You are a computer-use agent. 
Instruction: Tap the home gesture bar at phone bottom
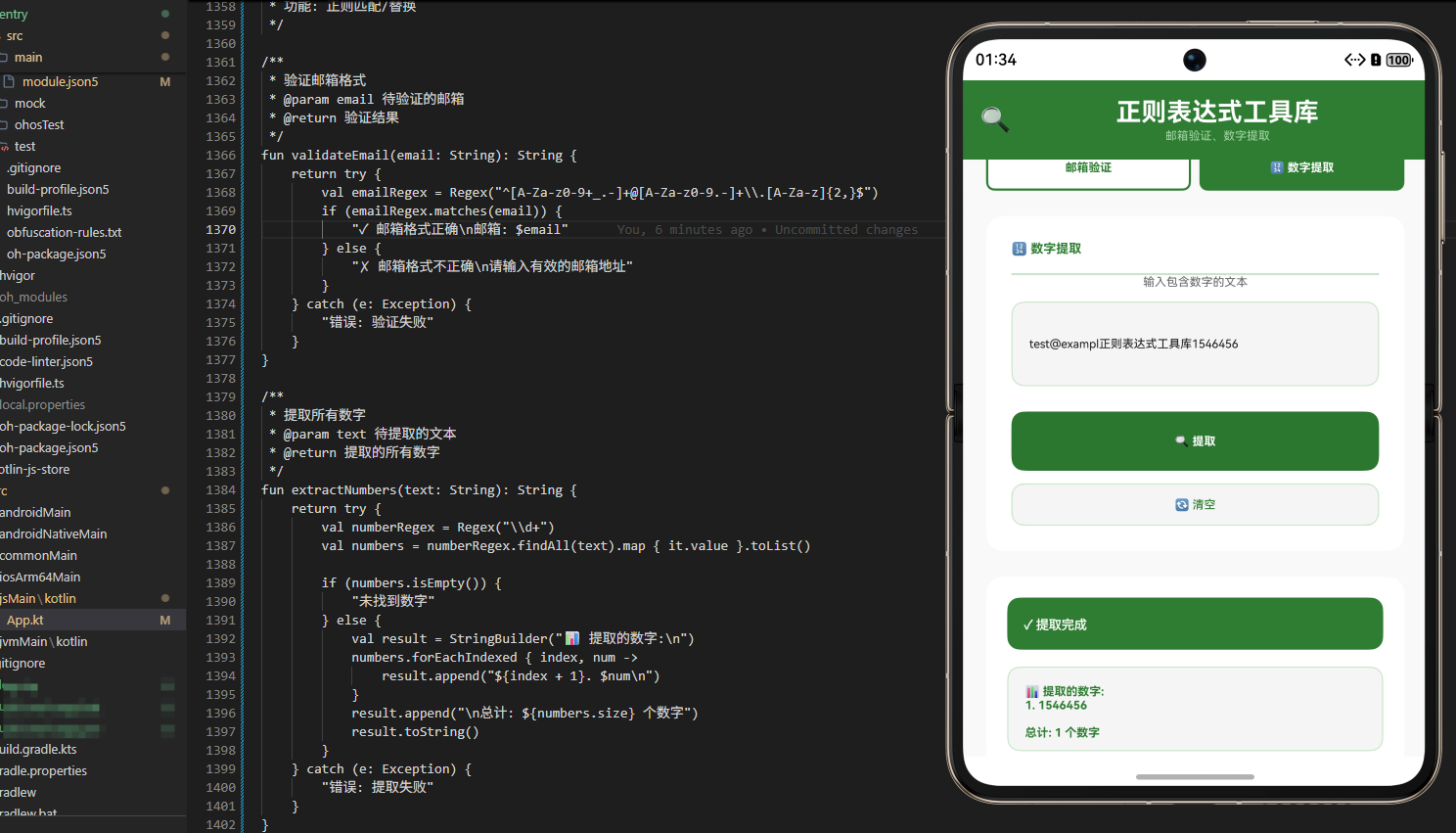[x=1195, y=777]
